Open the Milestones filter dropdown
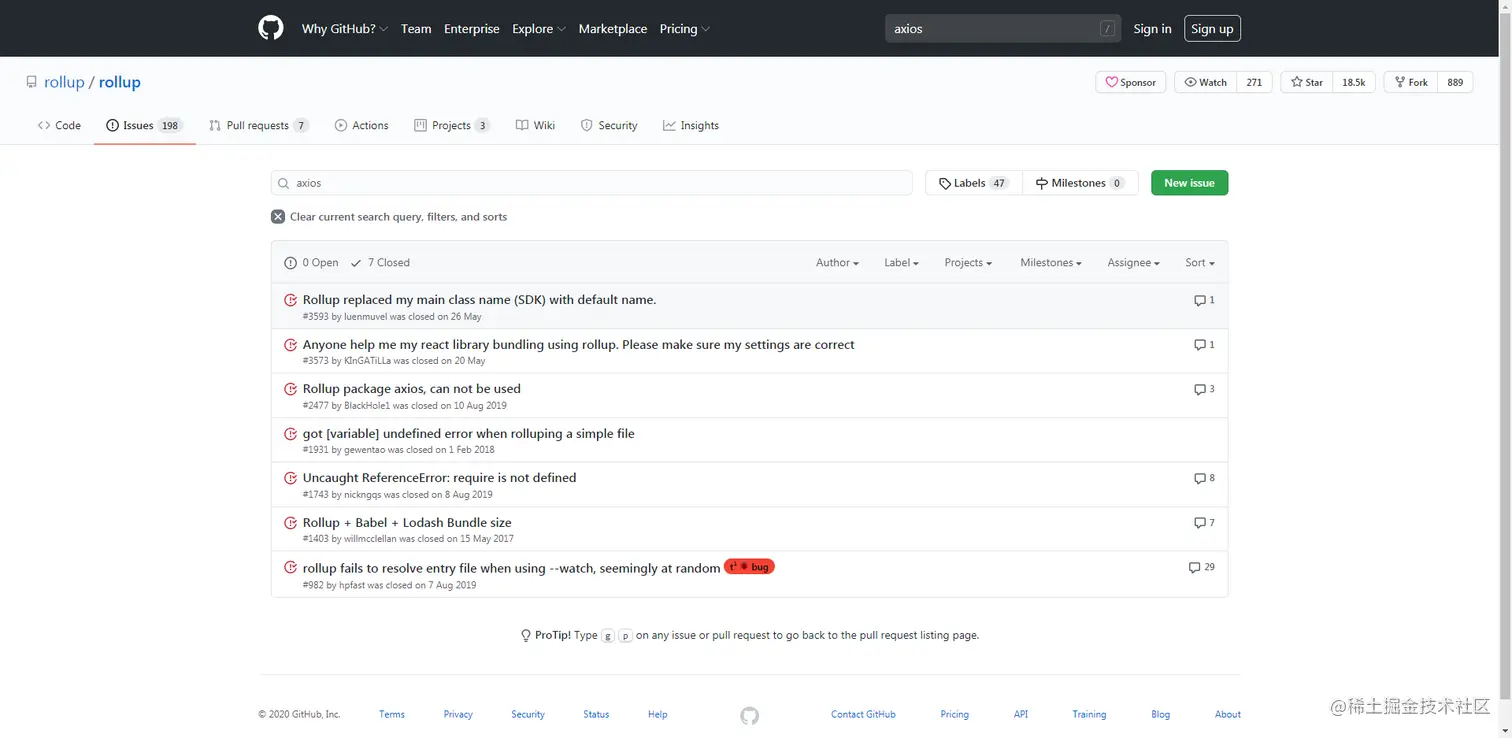The image size is (1512, 738). coord(1051,262)
